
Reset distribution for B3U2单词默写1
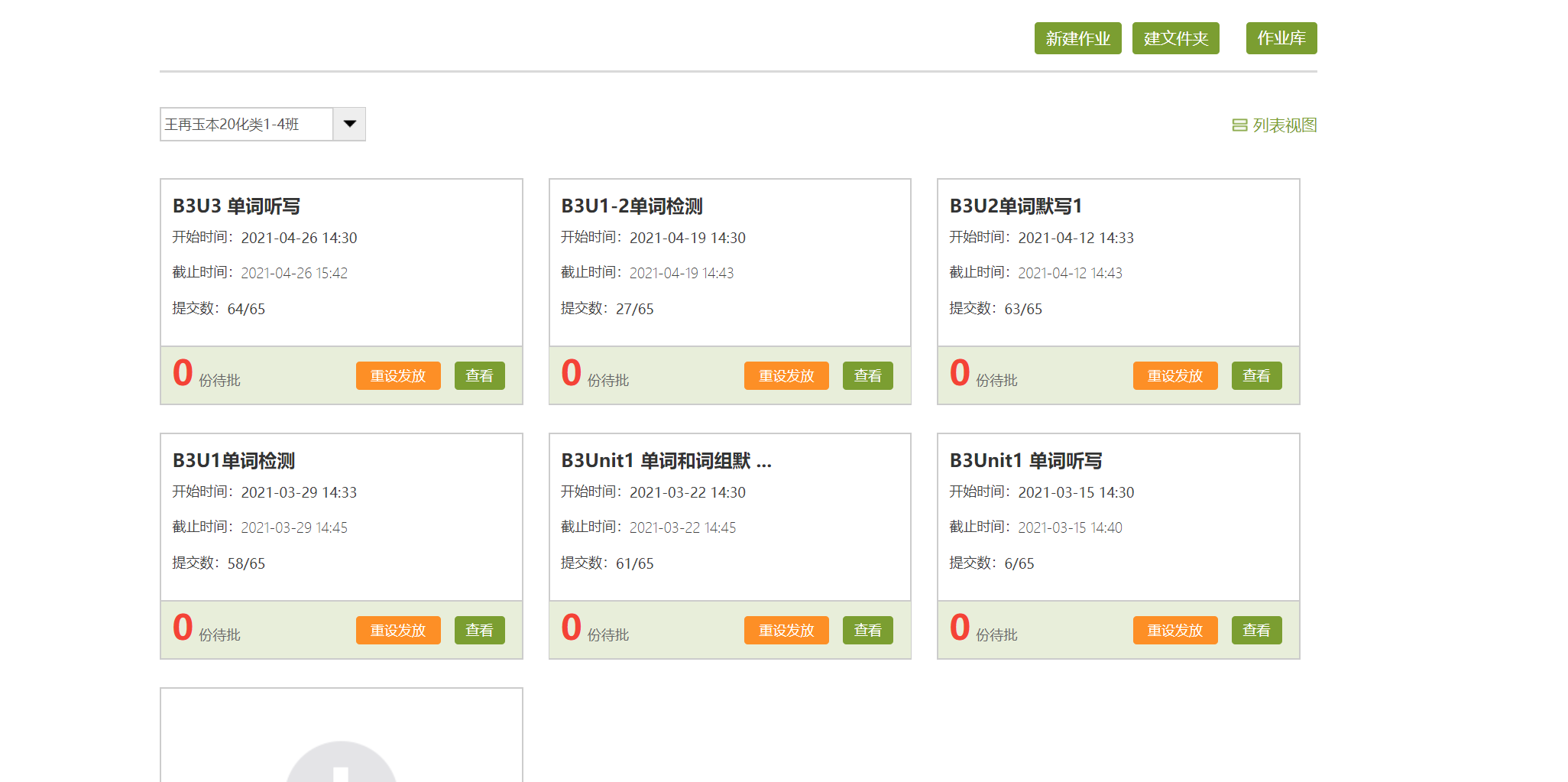(1174, 376)
